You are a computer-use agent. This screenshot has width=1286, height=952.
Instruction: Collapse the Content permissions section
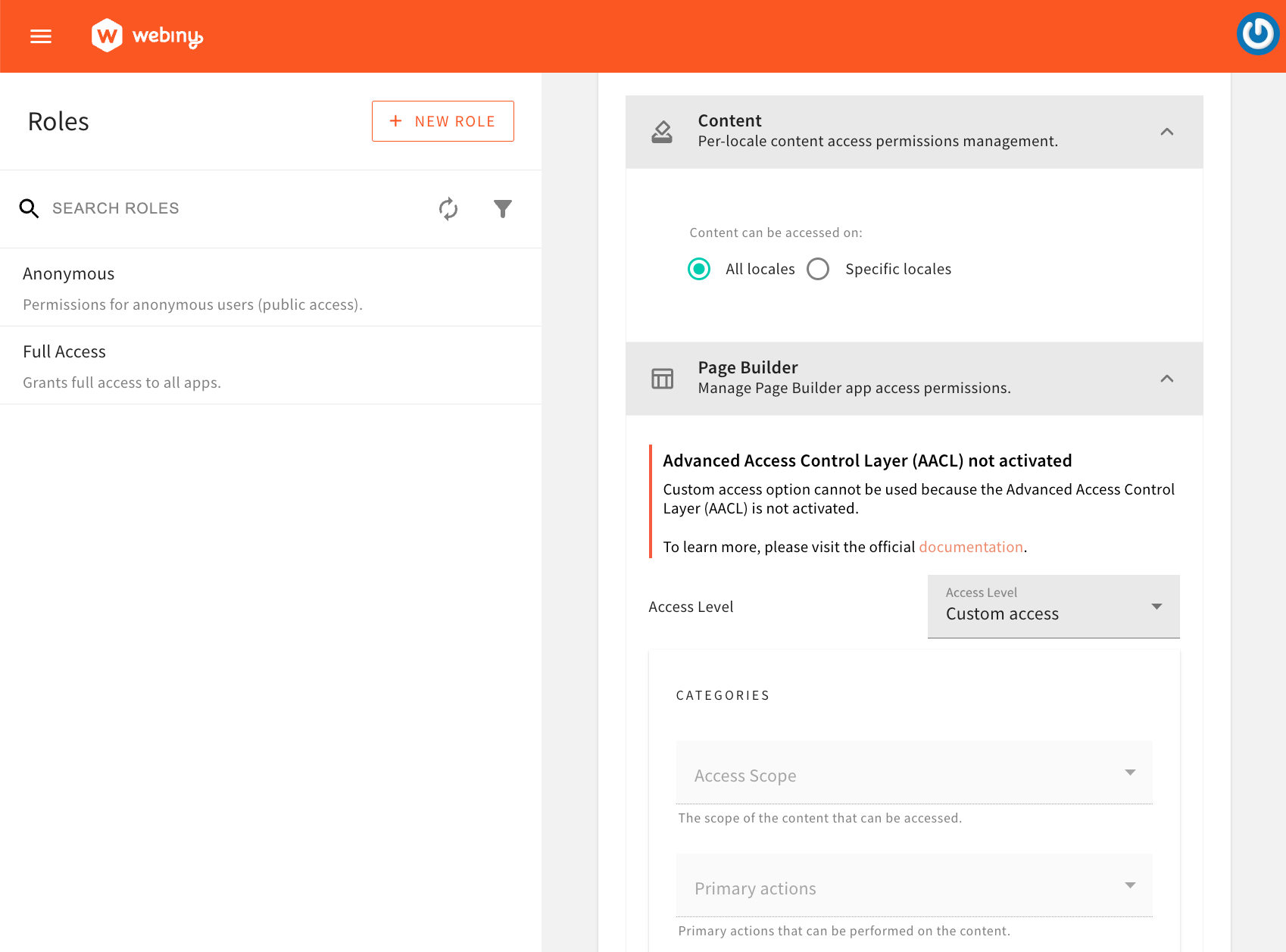(x=1167, y=132)
